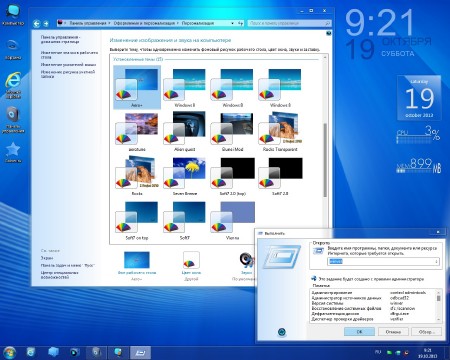Select the Soft7 2.0 black theme
The width and height of the screenshot is (450, 360).
point(280,176)
